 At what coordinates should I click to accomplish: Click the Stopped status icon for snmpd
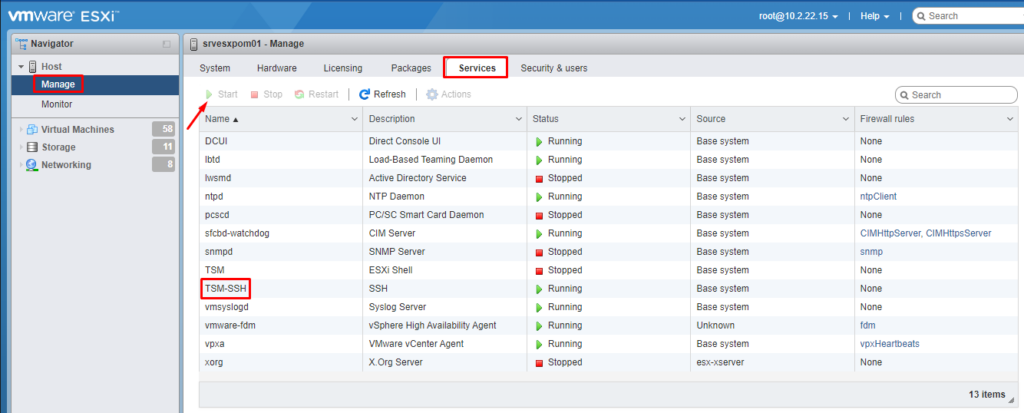tap(539, 252)
